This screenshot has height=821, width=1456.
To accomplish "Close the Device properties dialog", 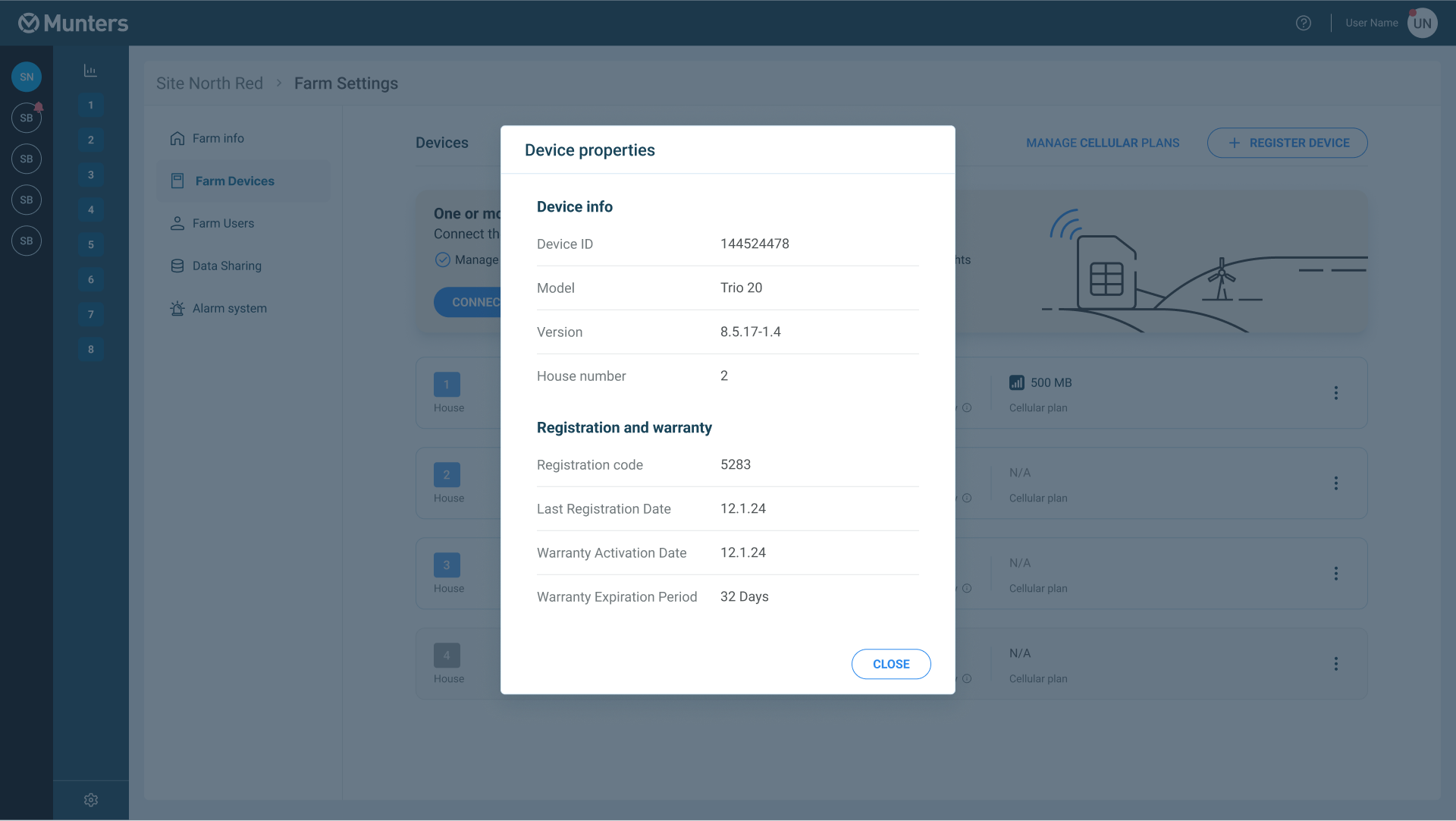I will (890, 664).
